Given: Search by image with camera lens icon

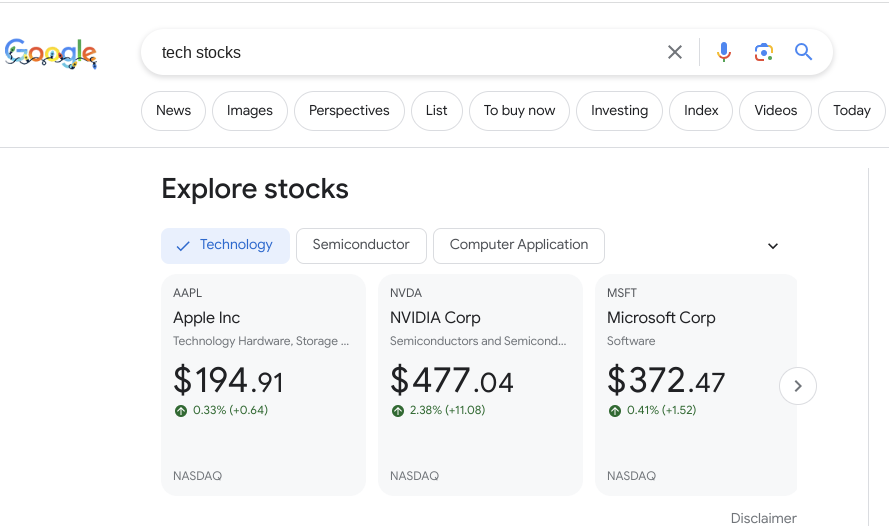Looking at the screenshot, I should pos(764,52).
